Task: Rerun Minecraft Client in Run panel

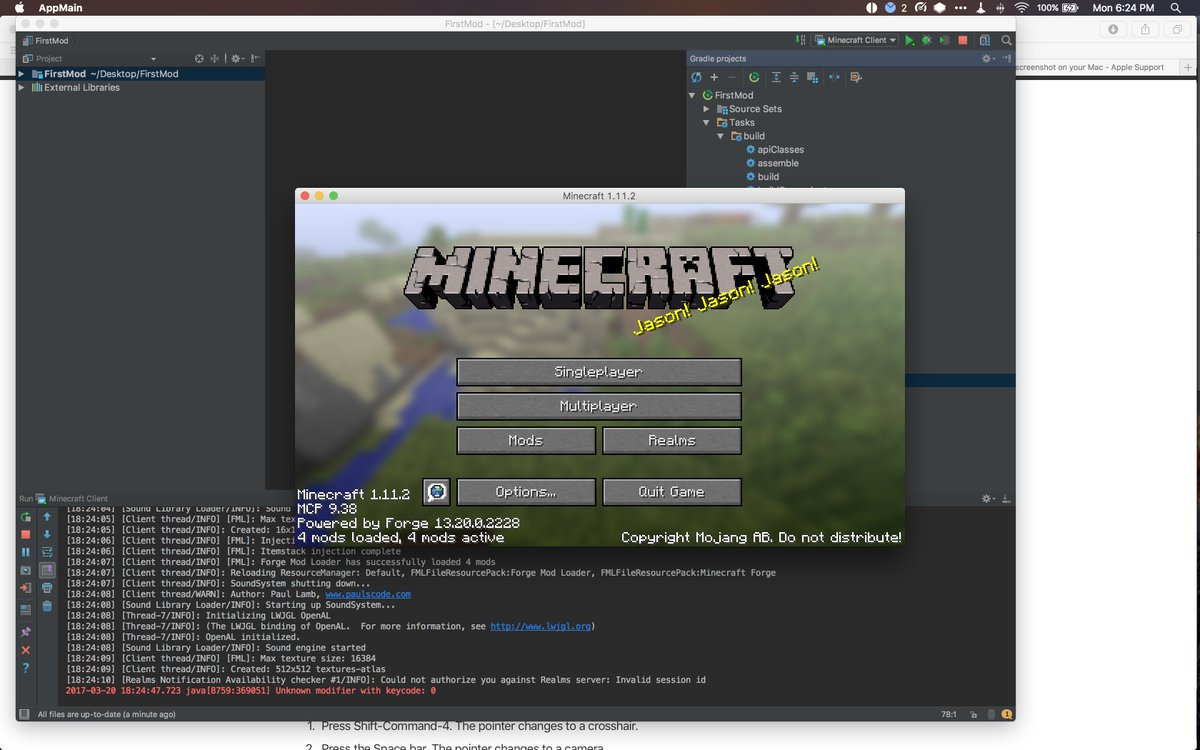Action: [25, 517]
